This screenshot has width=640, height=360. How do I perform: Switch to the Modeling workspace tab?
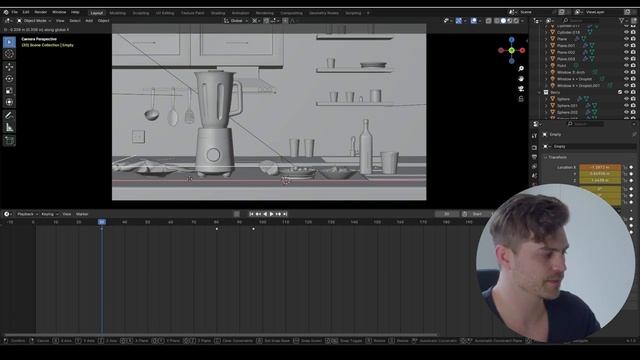[x=118, y=13]
